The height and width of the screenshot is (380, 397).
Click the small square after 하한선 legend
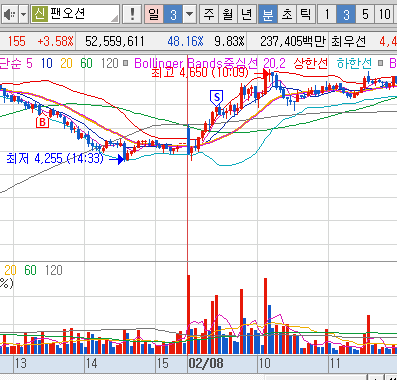(381, 63)
